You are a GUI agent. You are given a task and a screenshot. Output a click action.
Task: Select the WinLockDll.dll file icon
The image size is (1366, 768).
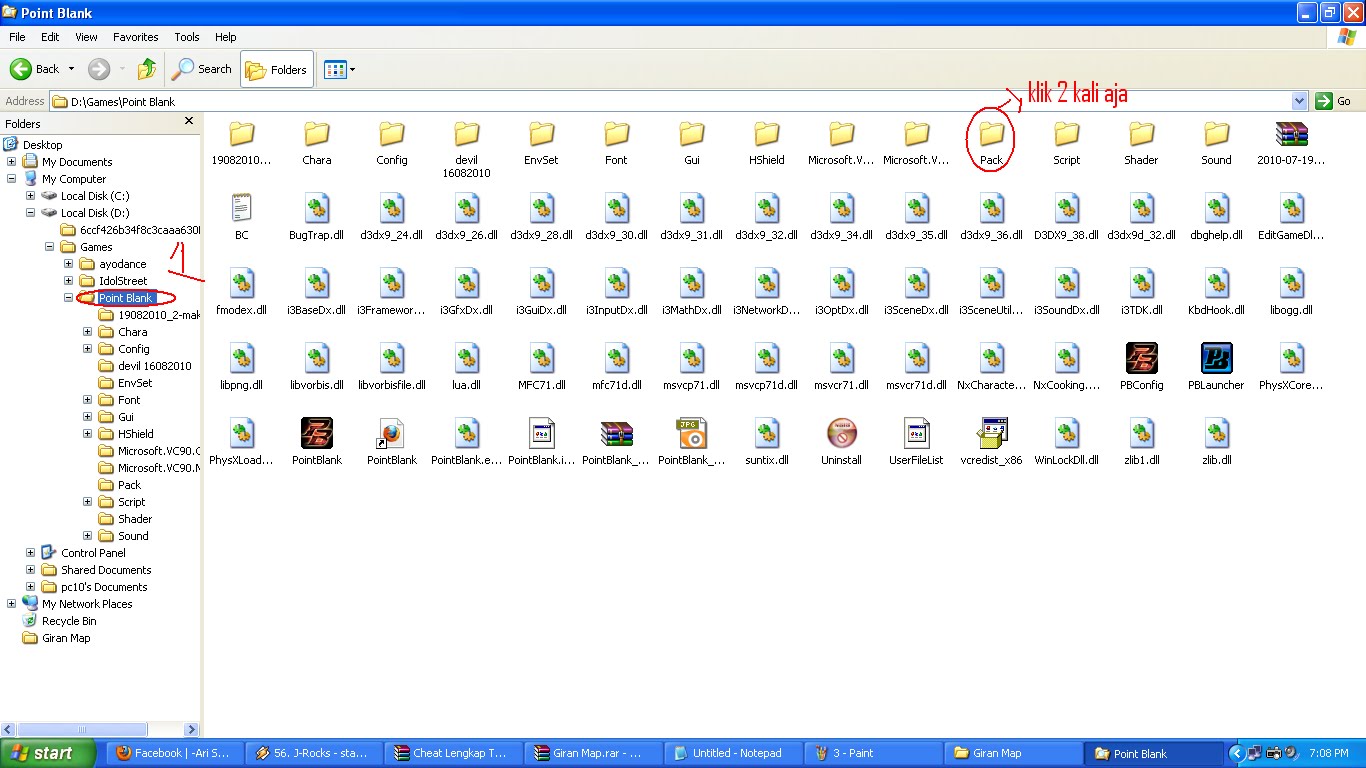click(1066, 433)
